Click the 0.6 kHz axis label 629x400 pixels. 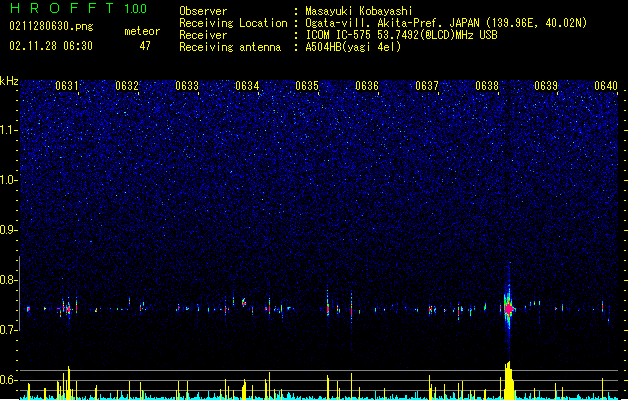(8, 380)
